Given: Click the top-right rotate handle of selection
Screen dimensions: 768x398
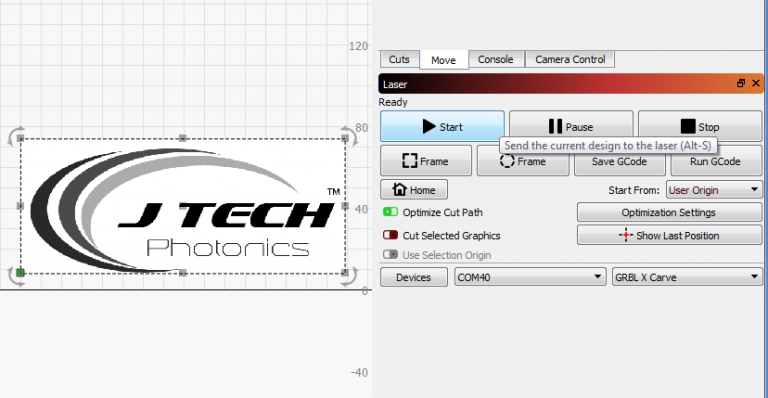Looking at the screenshot, I should (x=350, y=136).
